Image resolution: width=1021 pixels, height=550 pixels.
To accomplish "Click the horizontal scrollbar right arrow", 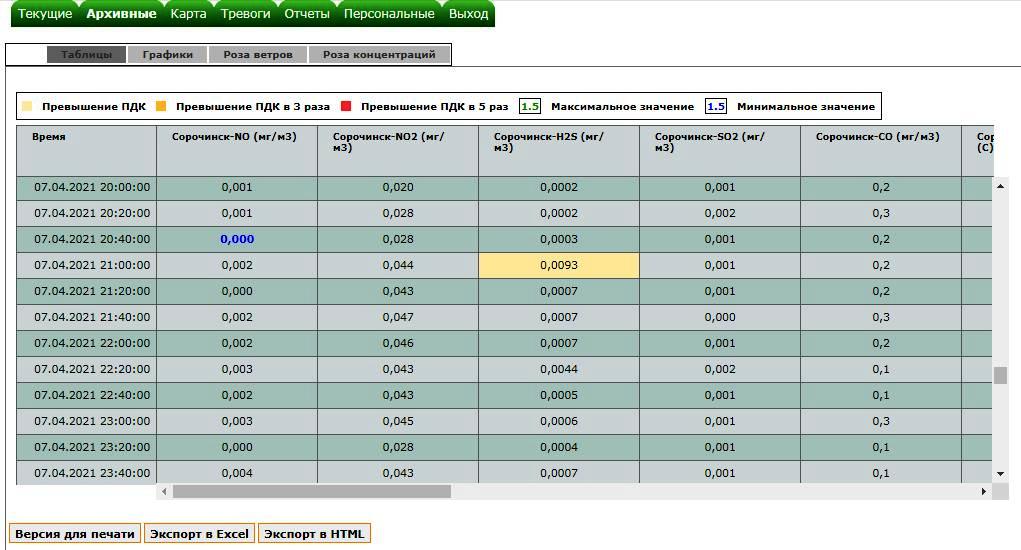I will (x=984, y=492).
